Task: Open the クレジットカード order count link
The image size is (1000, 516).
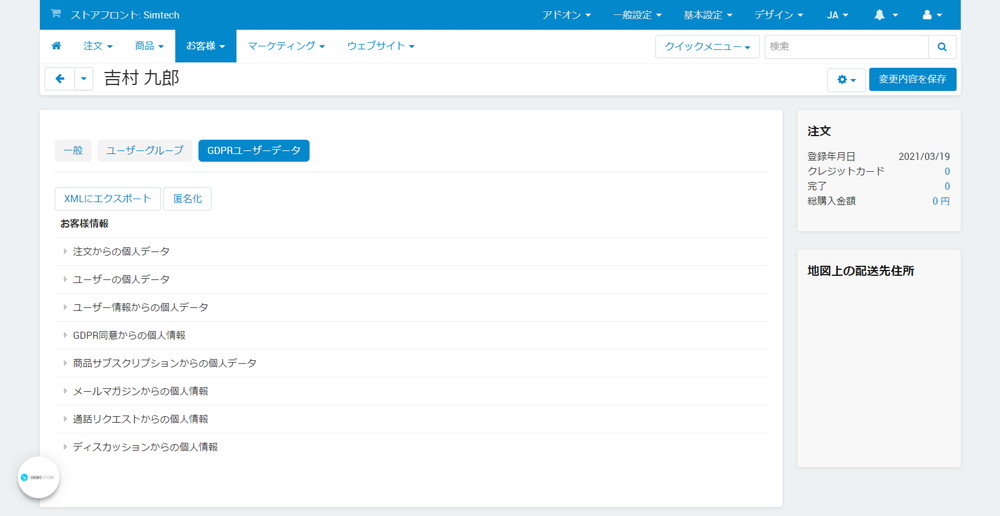Action: pos(947,172)
